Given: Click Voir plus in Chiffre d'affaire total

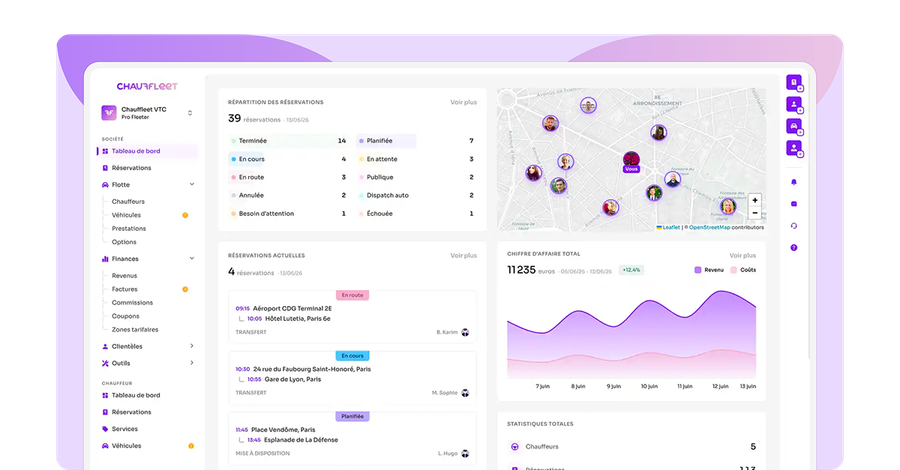Looking at the screenshot, I should (x=743, y=255).
